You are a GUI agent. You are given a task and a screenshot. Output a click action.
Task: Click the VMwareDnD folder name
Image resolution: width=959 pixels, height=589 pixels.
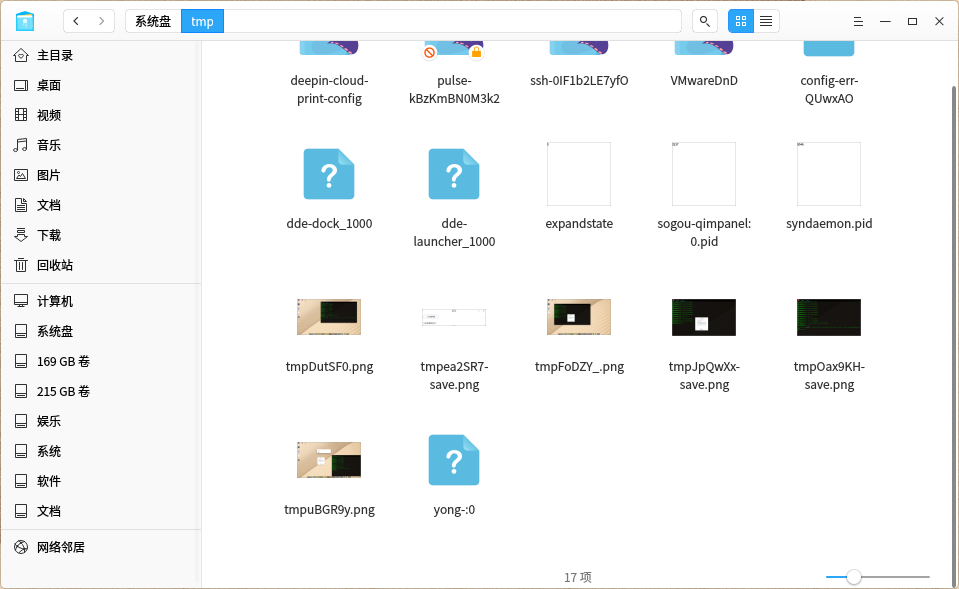[x=704, y=81]
